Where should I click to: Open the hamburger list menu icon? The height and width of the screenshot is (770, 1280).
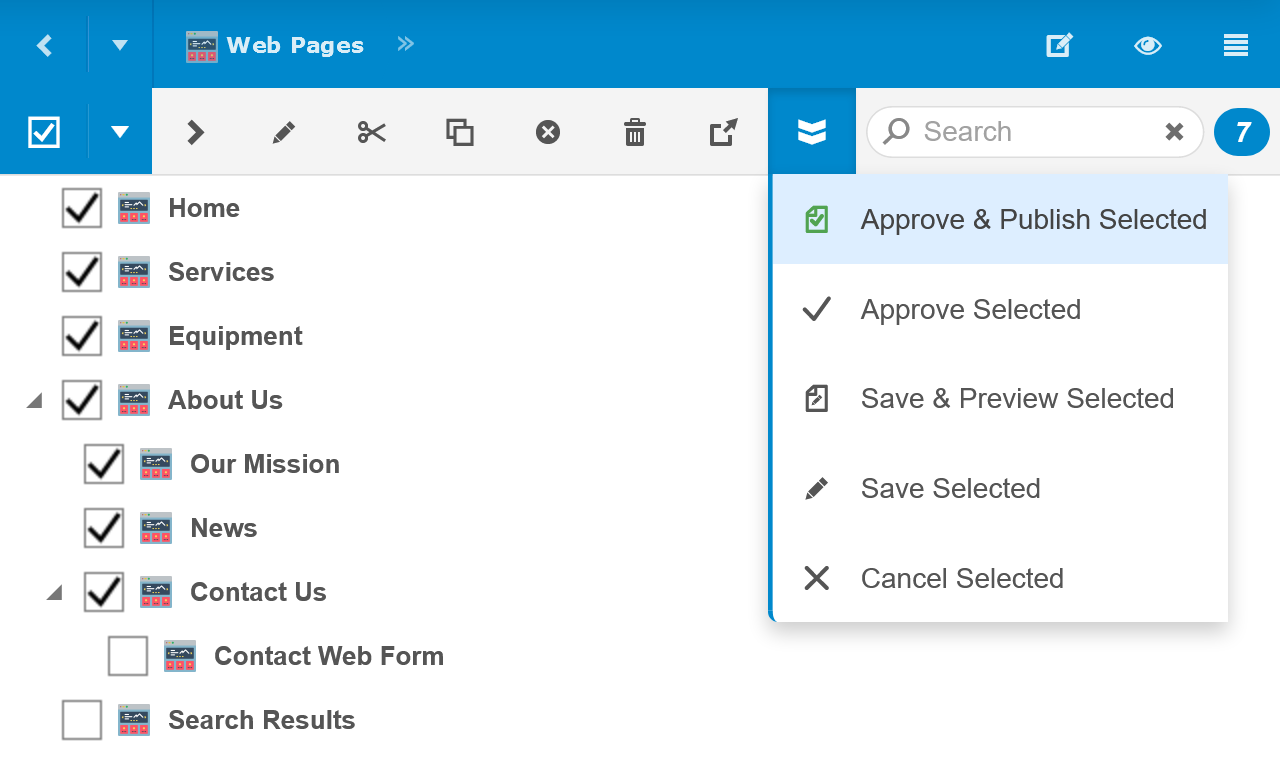[x=1235, y=45]
